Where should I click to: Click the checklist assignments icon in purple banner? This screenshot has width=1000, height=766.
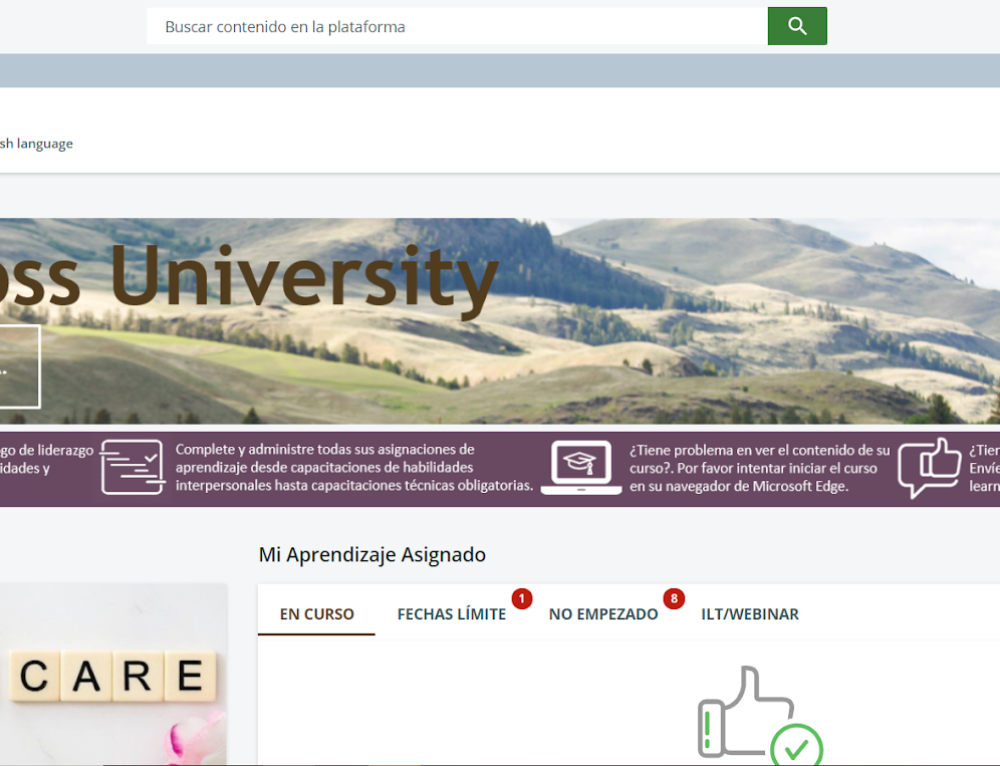pyautogui.click(x=132, y=467)
